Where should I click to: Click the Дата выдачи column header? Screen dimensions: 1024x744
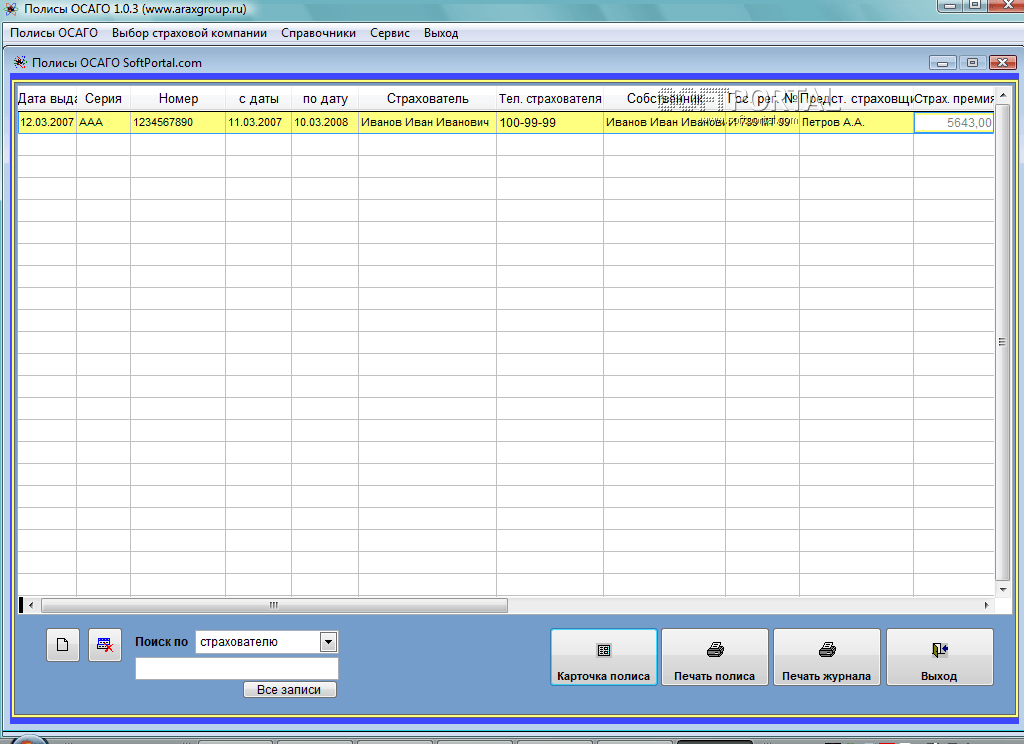click(x=47, y=99)
